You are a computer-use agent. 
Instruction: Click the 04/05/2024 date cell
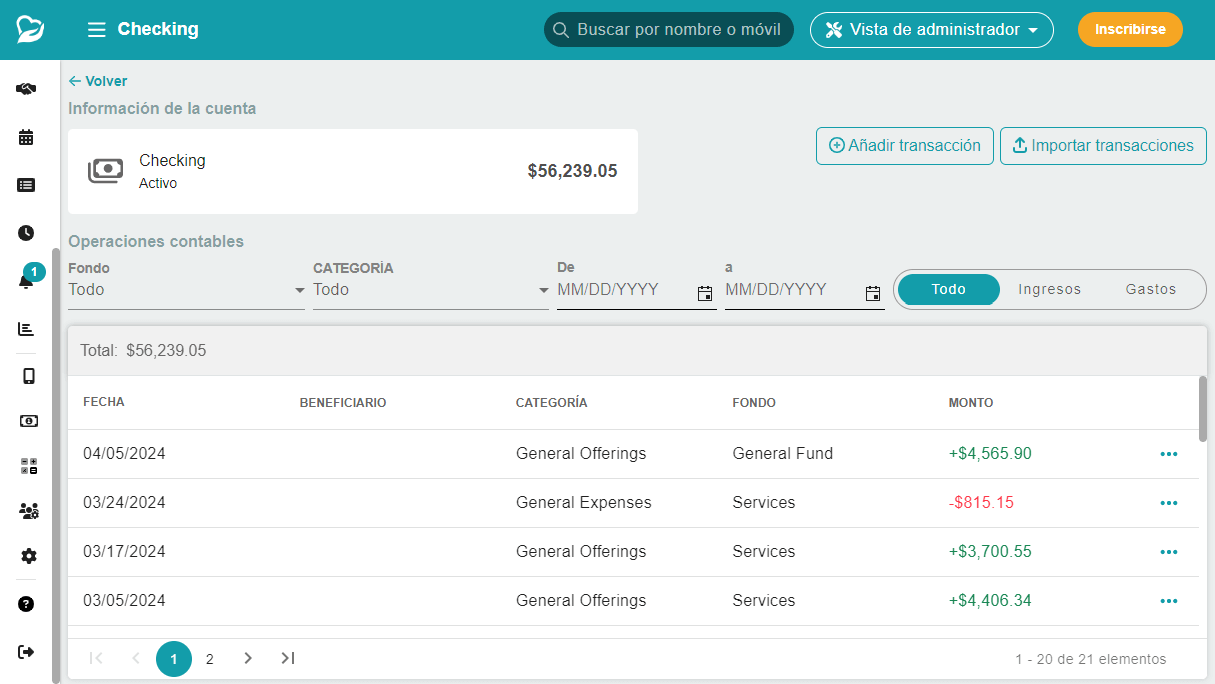click(x=124, y=454)
